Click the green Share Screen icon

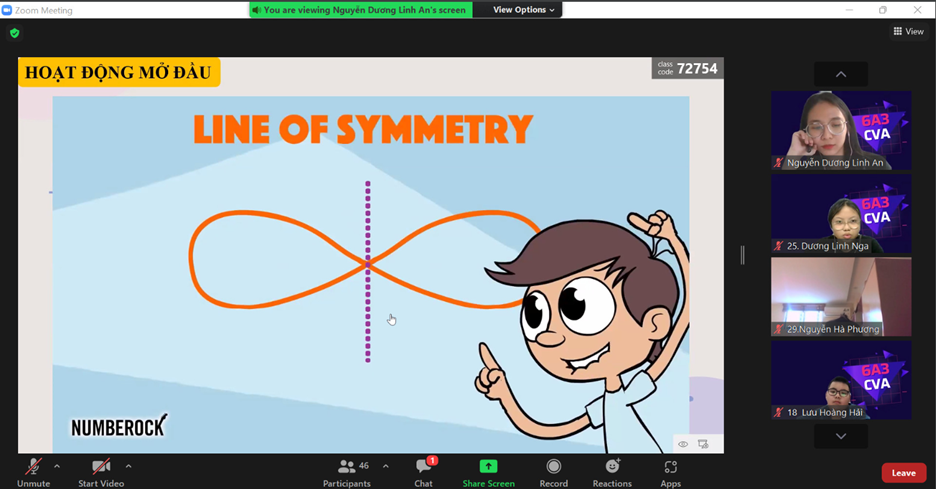pyautogui.click(x=488, y=466)
